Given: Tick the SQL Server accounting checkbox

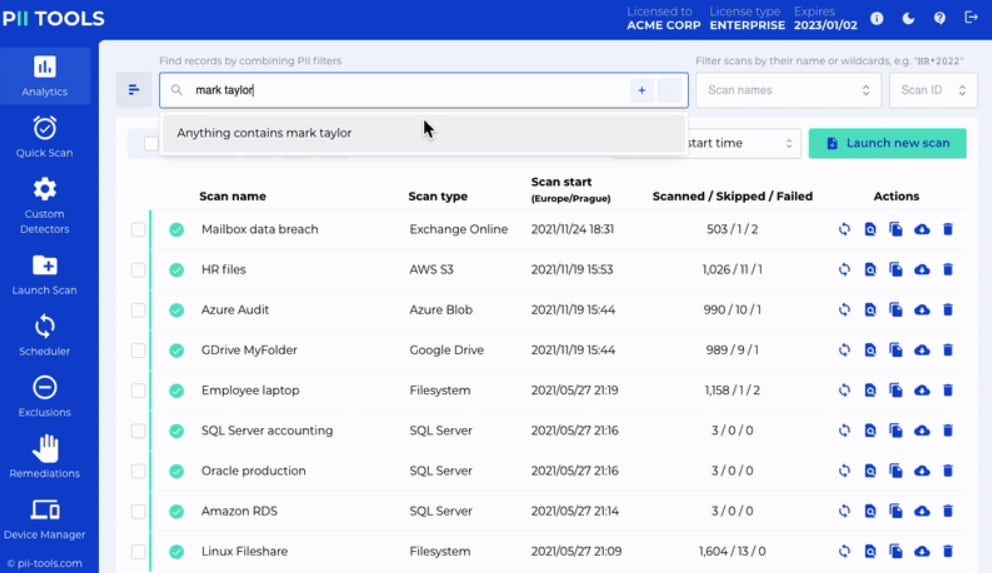Looking at the screenshot, I should (138, 431).
